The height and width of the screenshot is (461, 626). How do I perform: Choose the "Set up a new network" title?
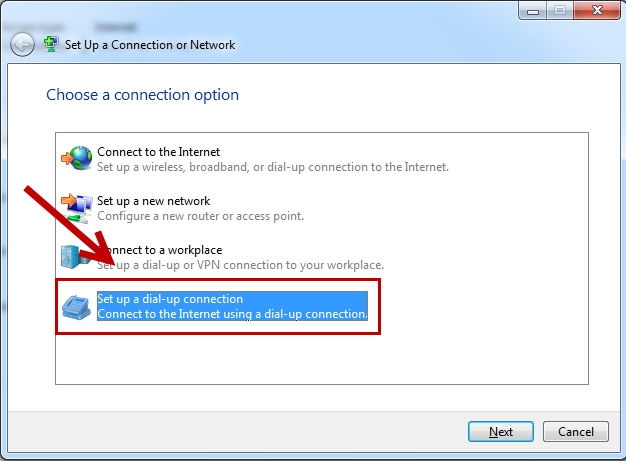pos(153,201)
